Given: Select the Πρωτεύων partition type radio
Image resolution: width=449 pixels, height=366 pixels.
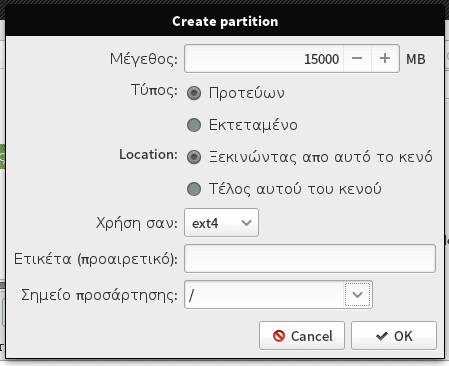Looking at the screenshot, I should click(194, 93).
